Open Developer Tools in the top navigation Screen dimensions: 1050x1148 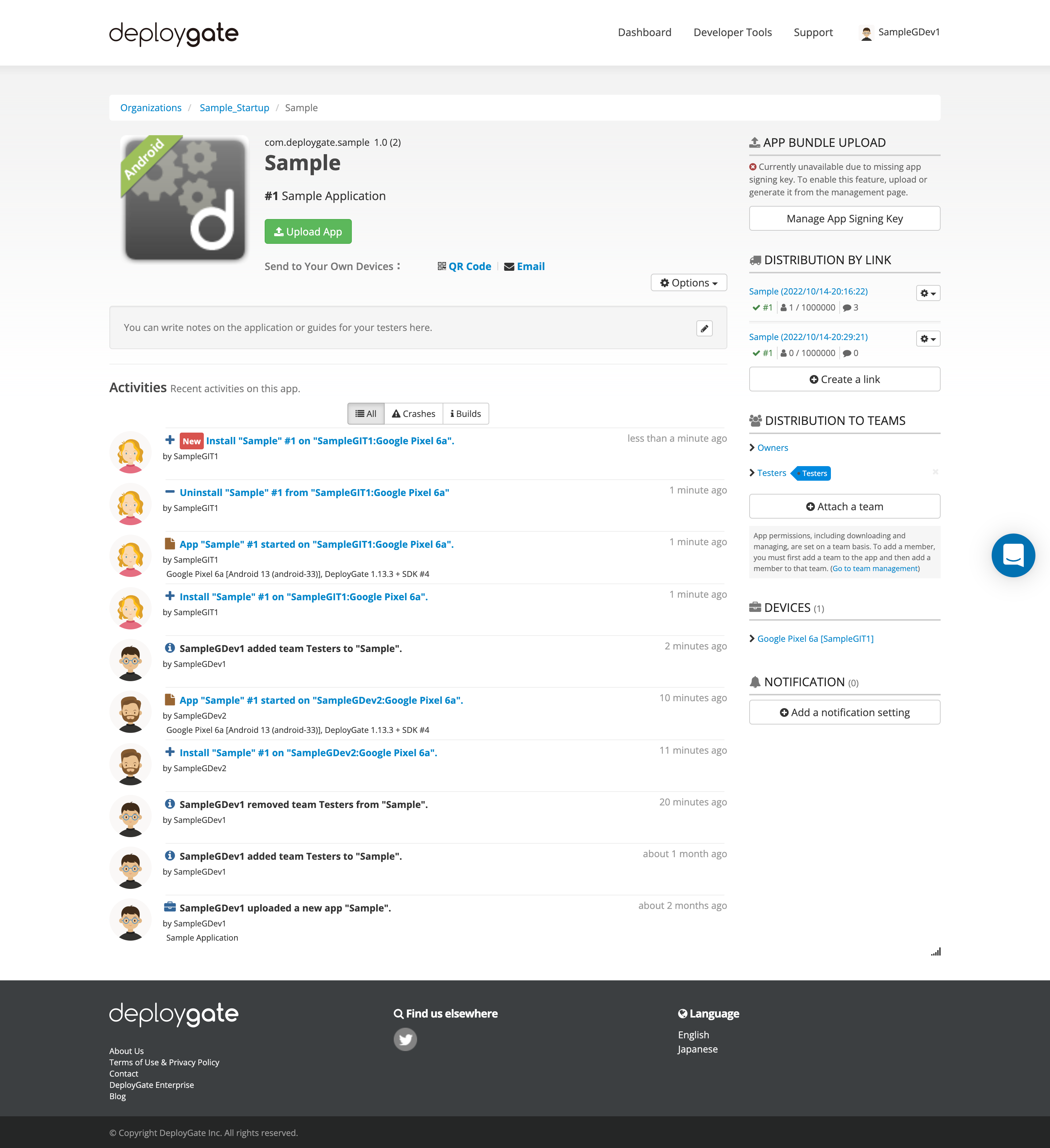(x=732, y=32)
